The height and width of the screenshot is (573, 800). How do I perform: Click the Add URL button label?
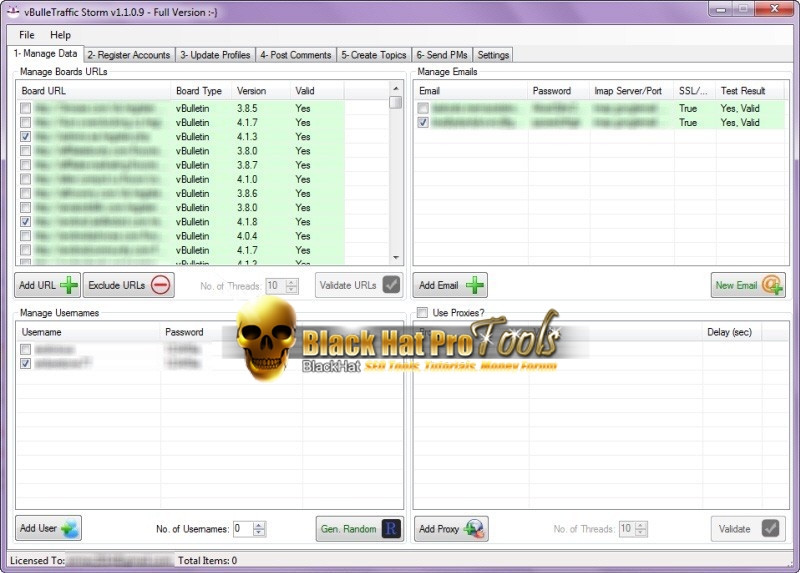(37, 285)
